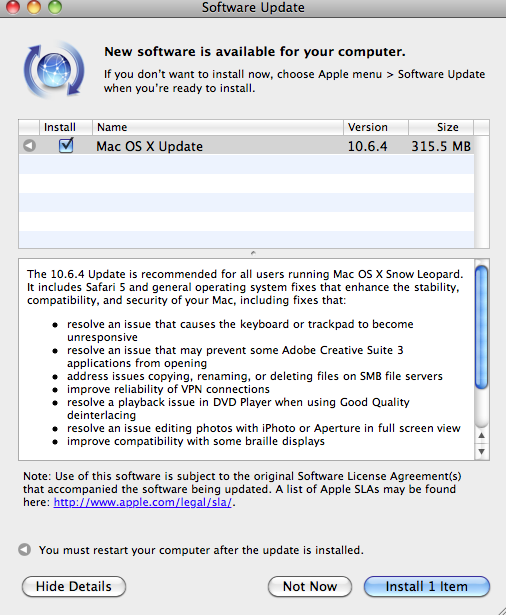Sort updates by the Size column header
Image resolution: width=506 pixels, height=615 pixels.
tap(441, 127)
